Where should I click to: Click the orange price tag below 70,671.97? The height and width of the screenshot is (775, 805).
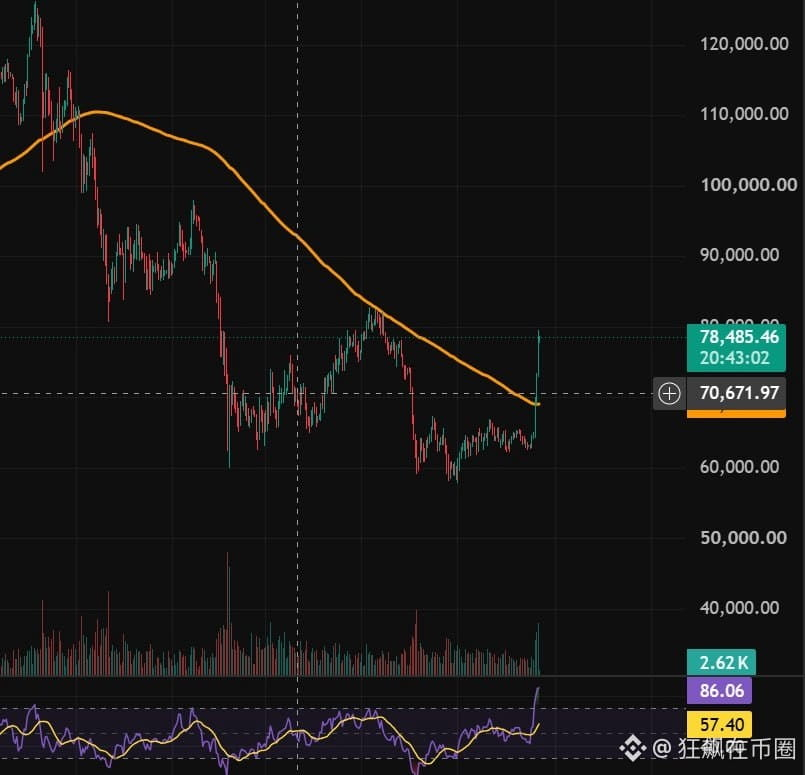pos(736,414)
